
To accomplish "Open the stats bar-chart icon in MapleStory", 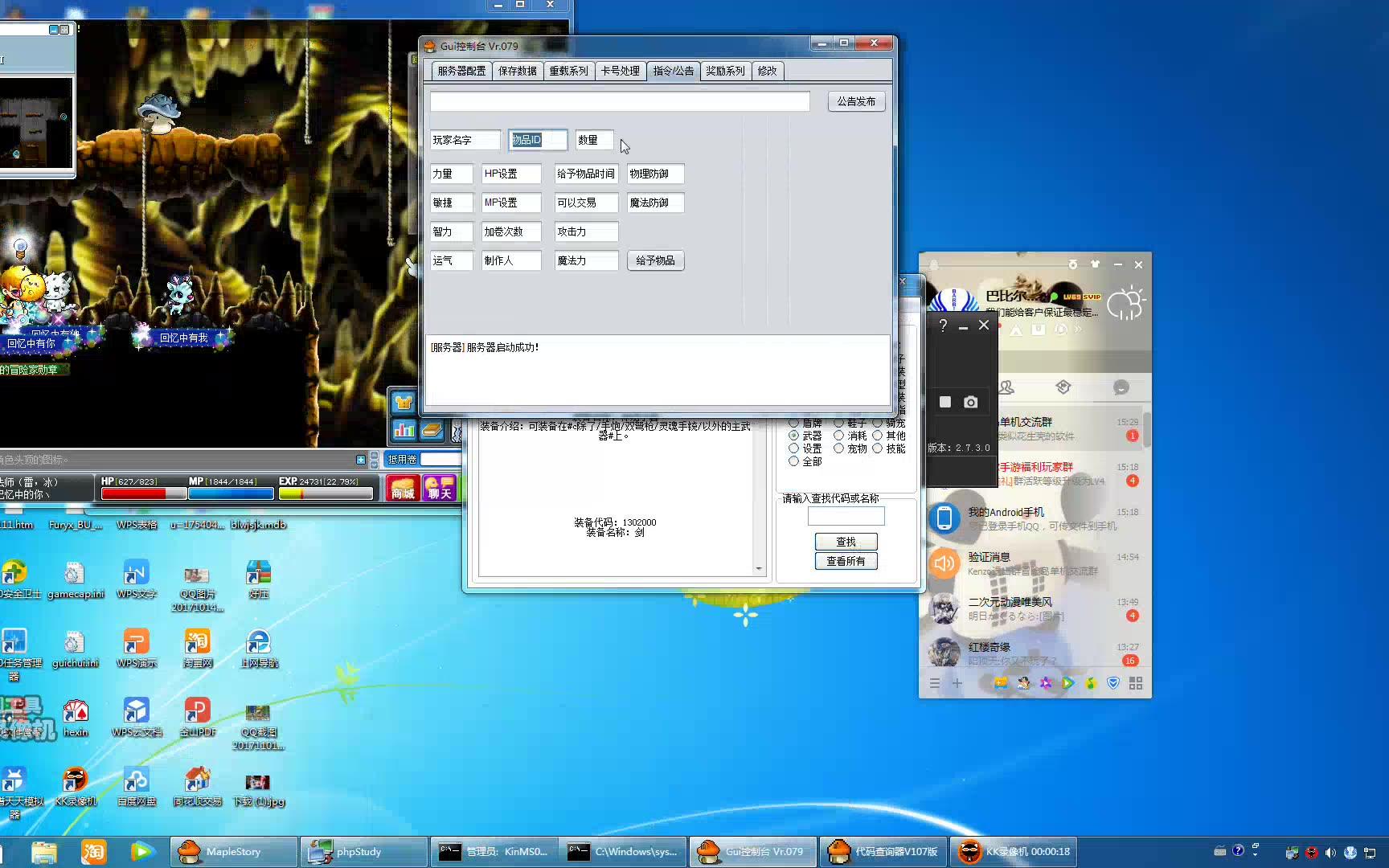I will [404, 430].
